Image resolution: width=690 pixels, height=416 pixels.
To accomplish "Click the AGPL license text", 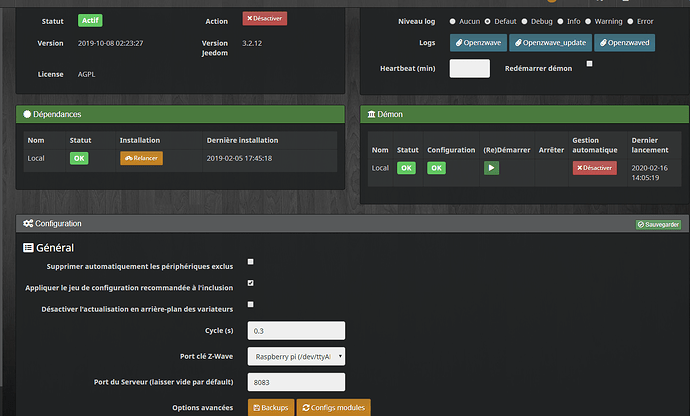I will (x=87, y=74).
